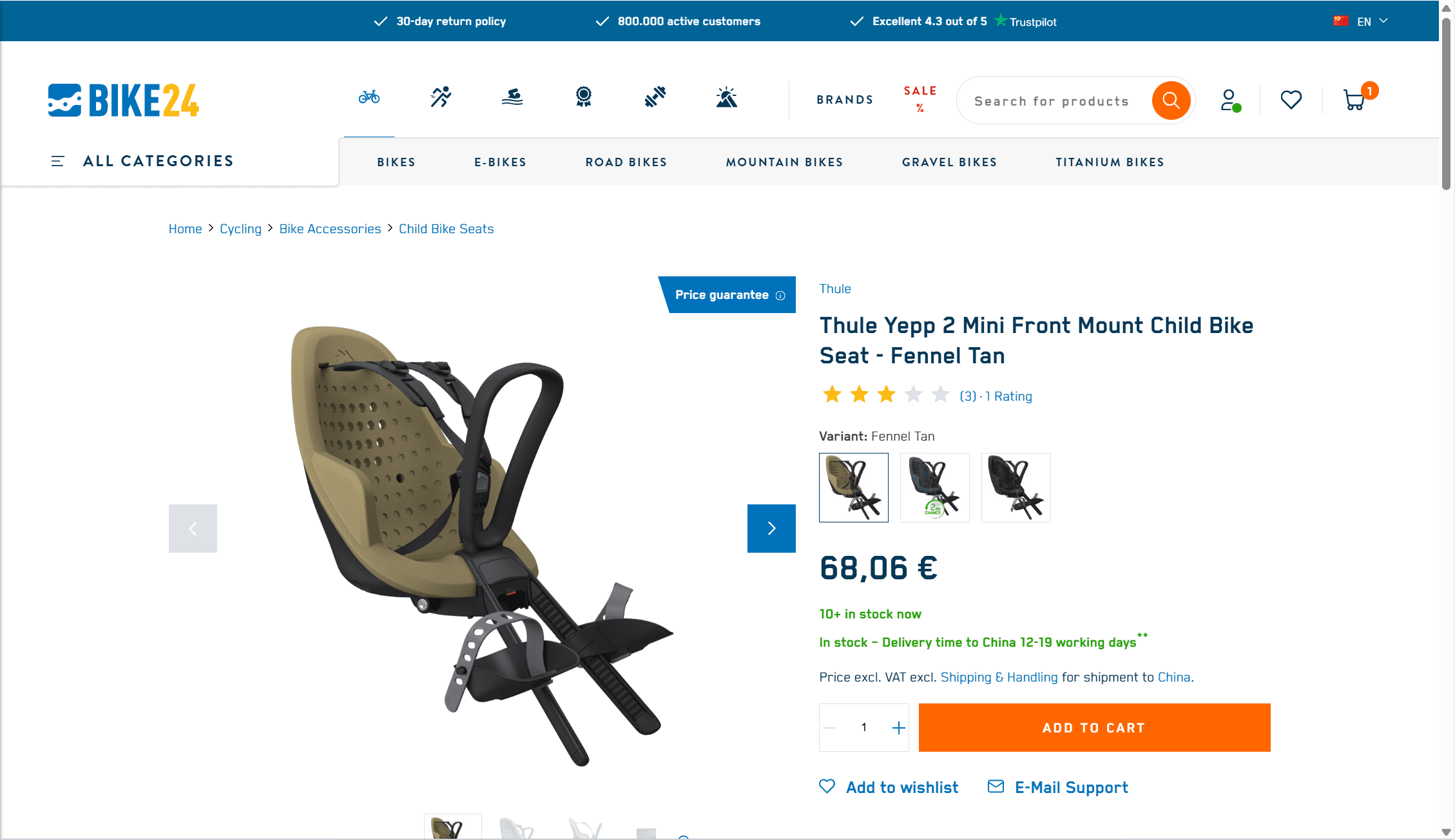Open the user account icon
The image size is (1455, 840).
(x=1230, y=100)
